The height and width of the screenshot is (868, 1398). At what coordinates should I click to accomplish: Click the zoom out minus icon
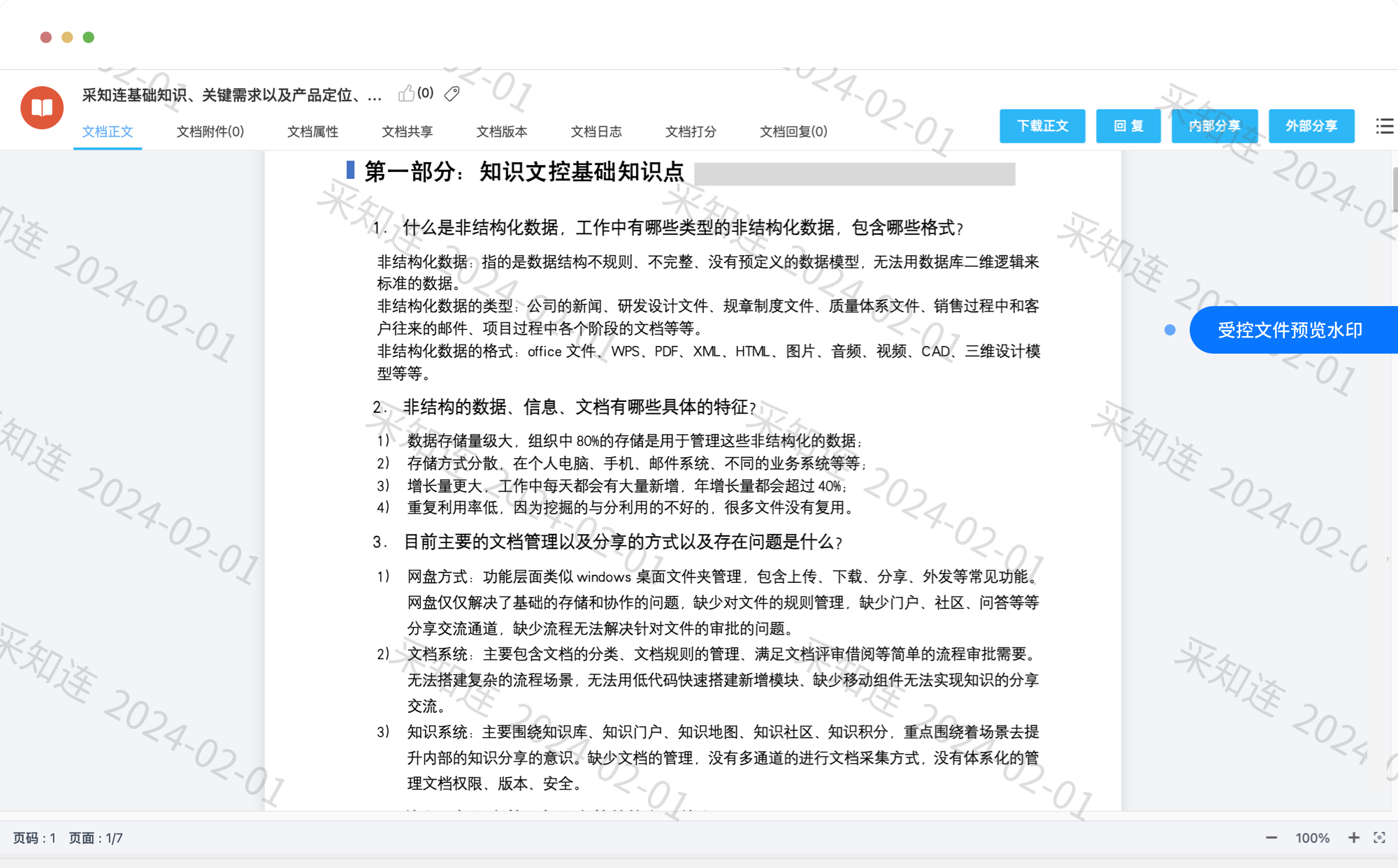coord(1271,837)
